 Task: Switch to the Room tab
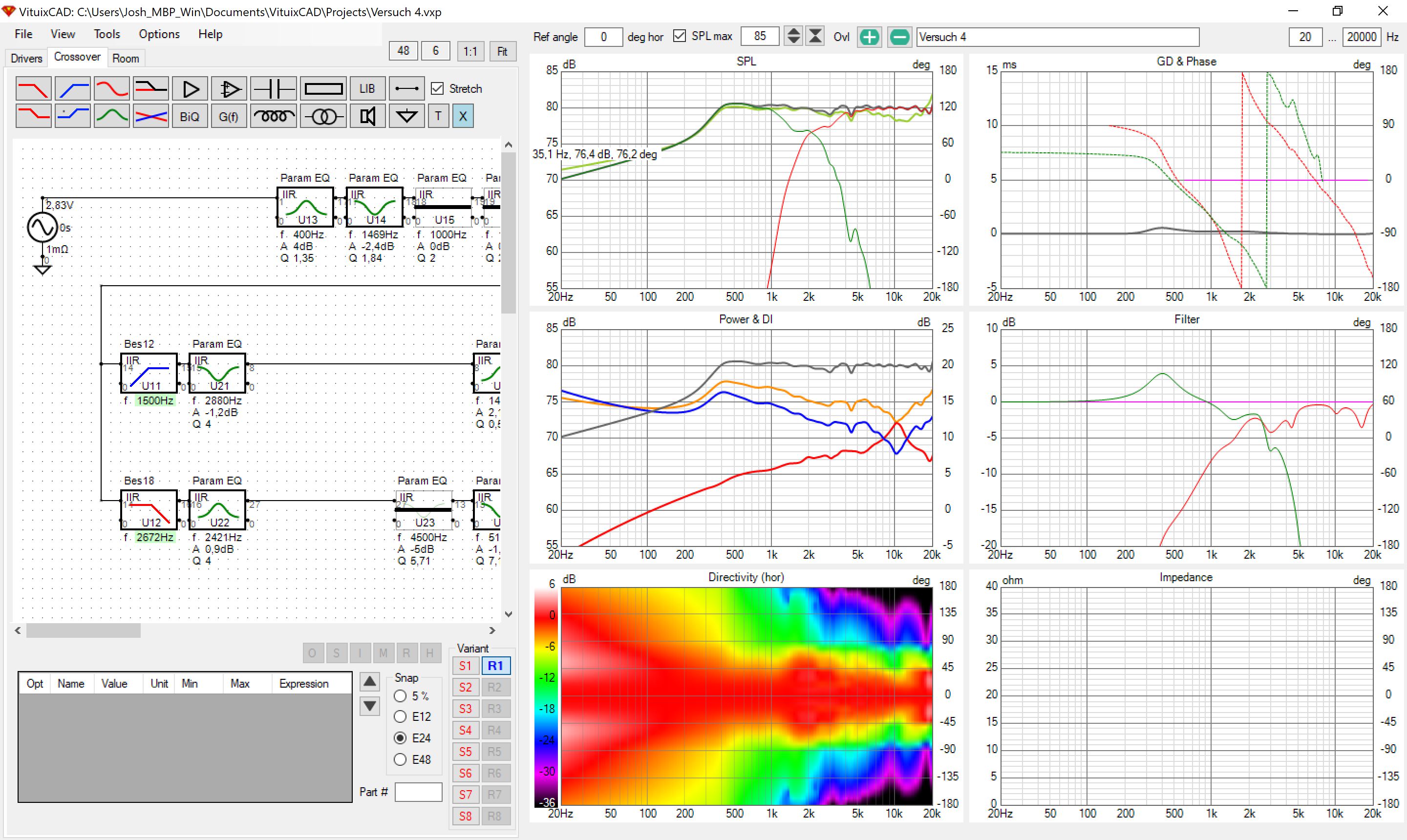tap(125, 58)
